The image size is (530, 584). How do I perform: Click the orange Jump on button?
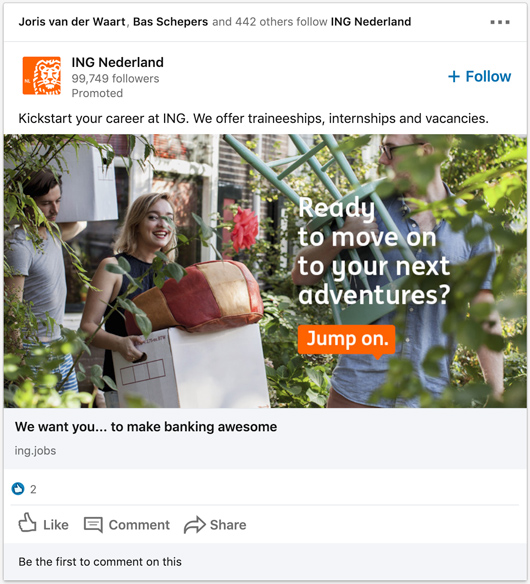coord(346,339)
